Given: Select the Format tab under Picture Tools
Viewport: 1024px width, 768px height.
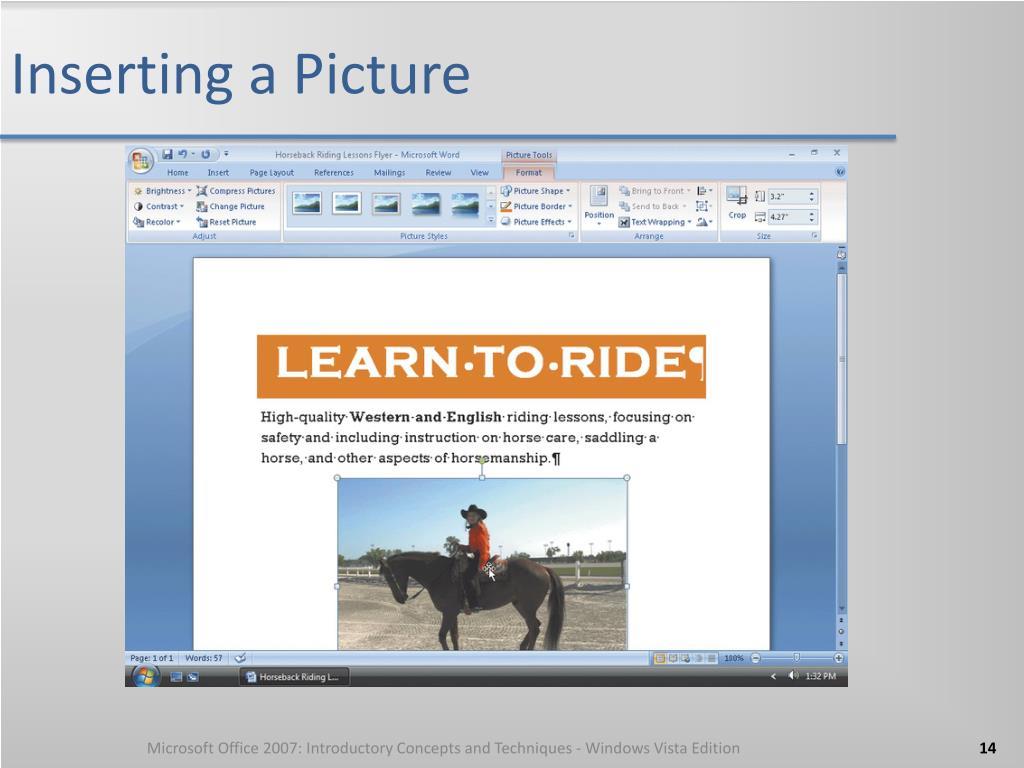Looking at the screenshot, I should tap(528, 172).
